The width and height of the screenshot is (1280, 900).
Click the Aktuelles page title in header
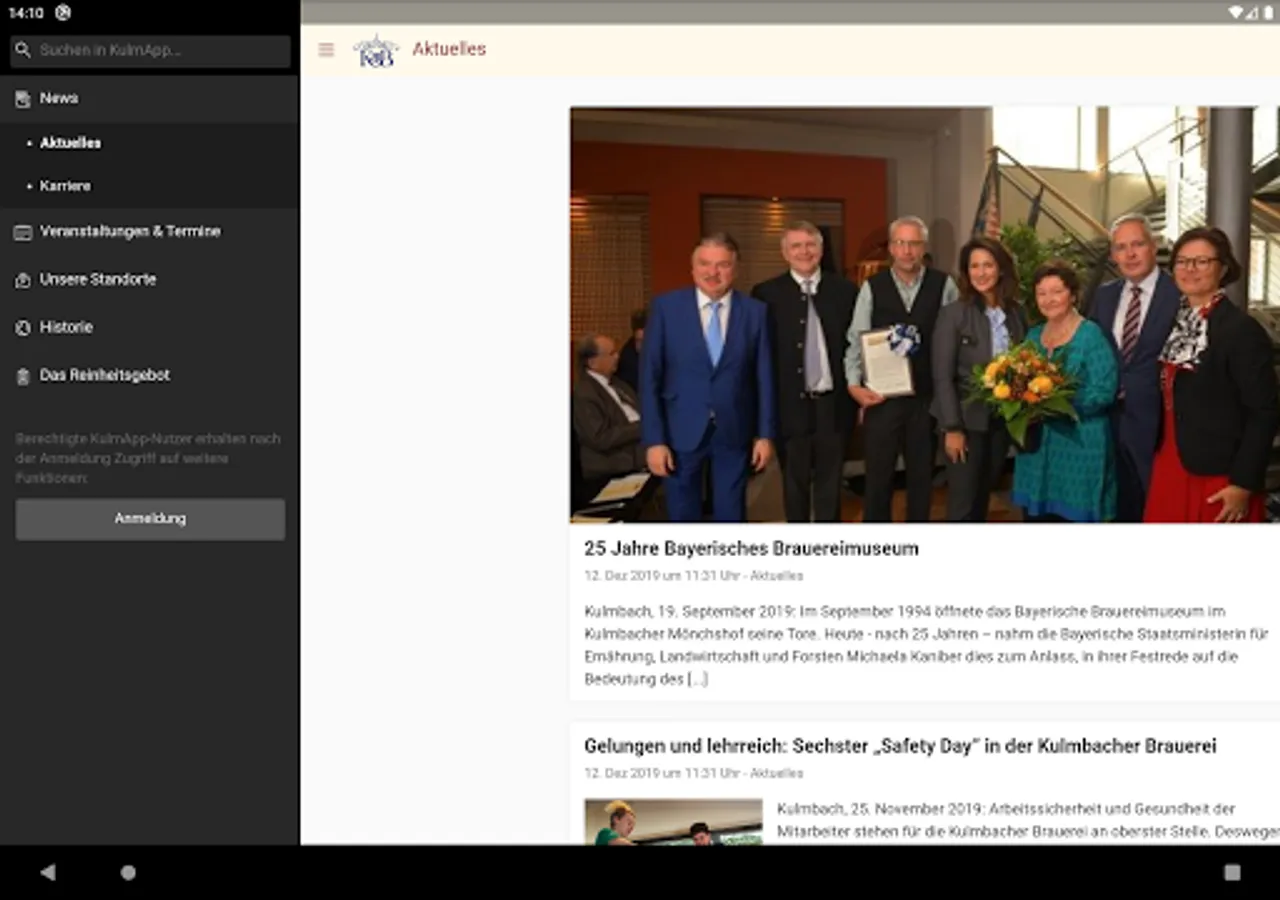[x=449, y=50]
